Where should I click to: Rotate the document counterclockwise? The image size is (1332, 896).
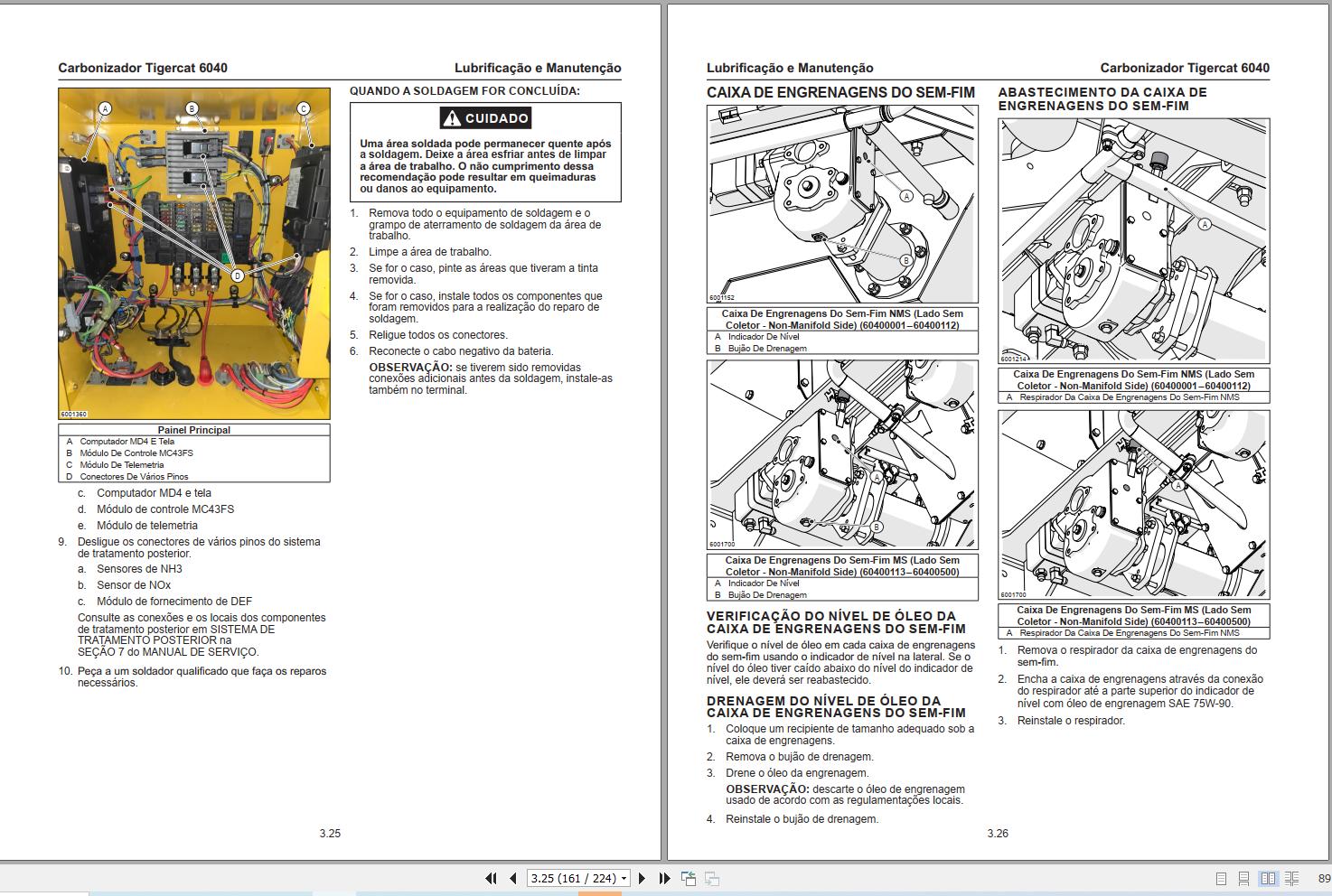[689, 877]
